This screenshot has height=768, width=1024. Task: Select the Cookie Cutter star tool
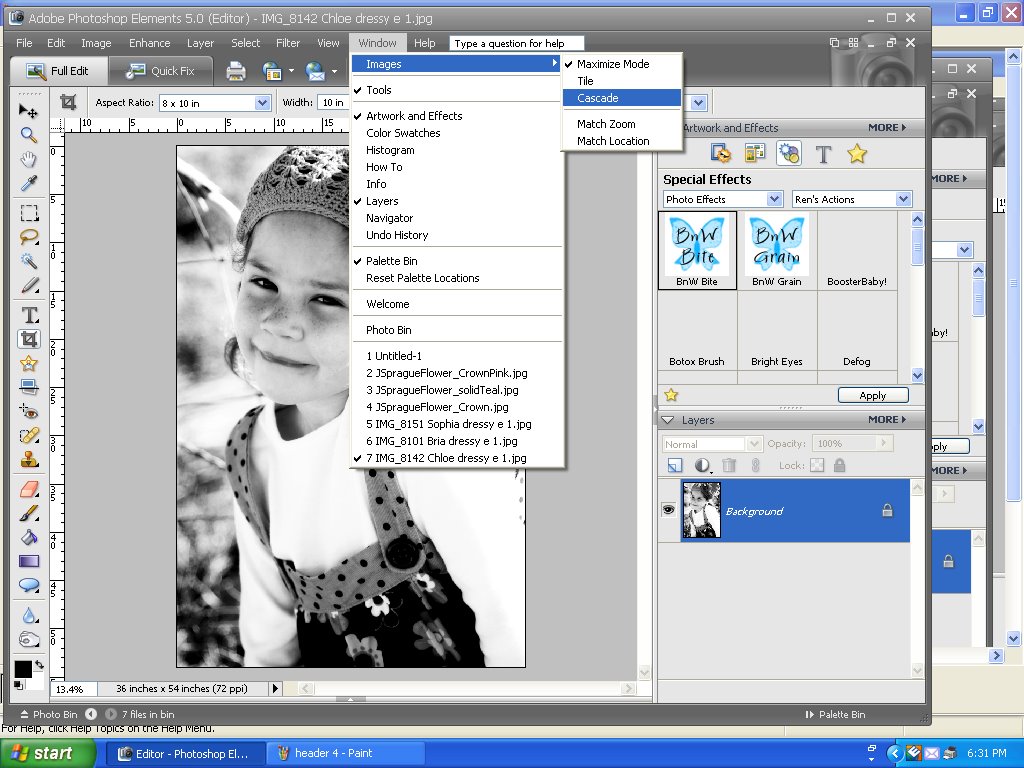coord(29,363)
